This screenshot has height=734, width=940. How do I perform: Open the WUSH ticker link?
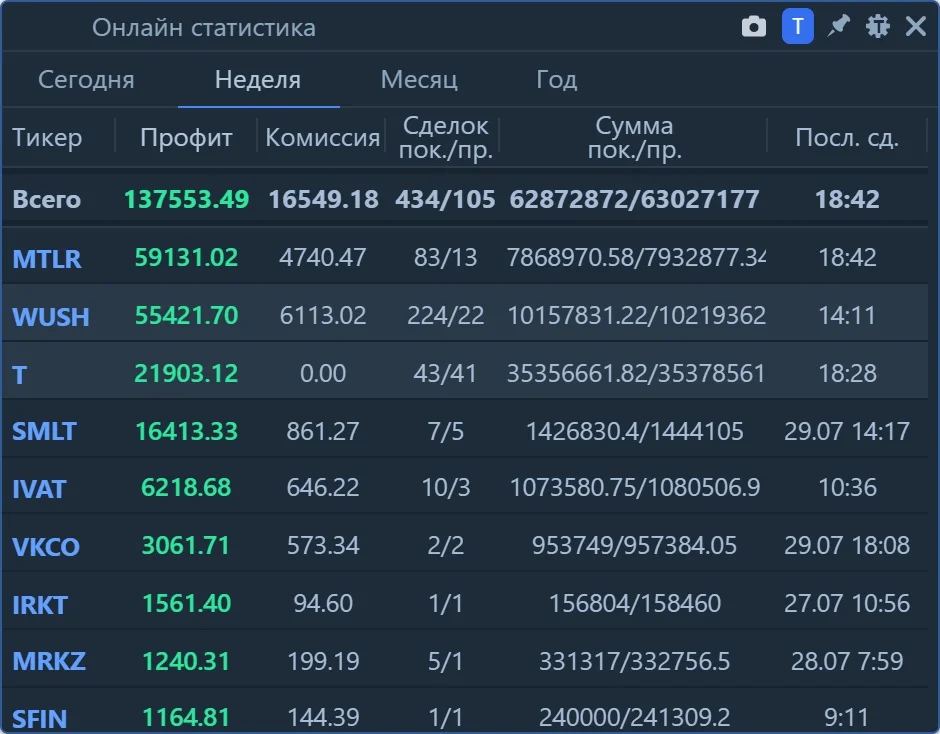[x=51, y=316]
